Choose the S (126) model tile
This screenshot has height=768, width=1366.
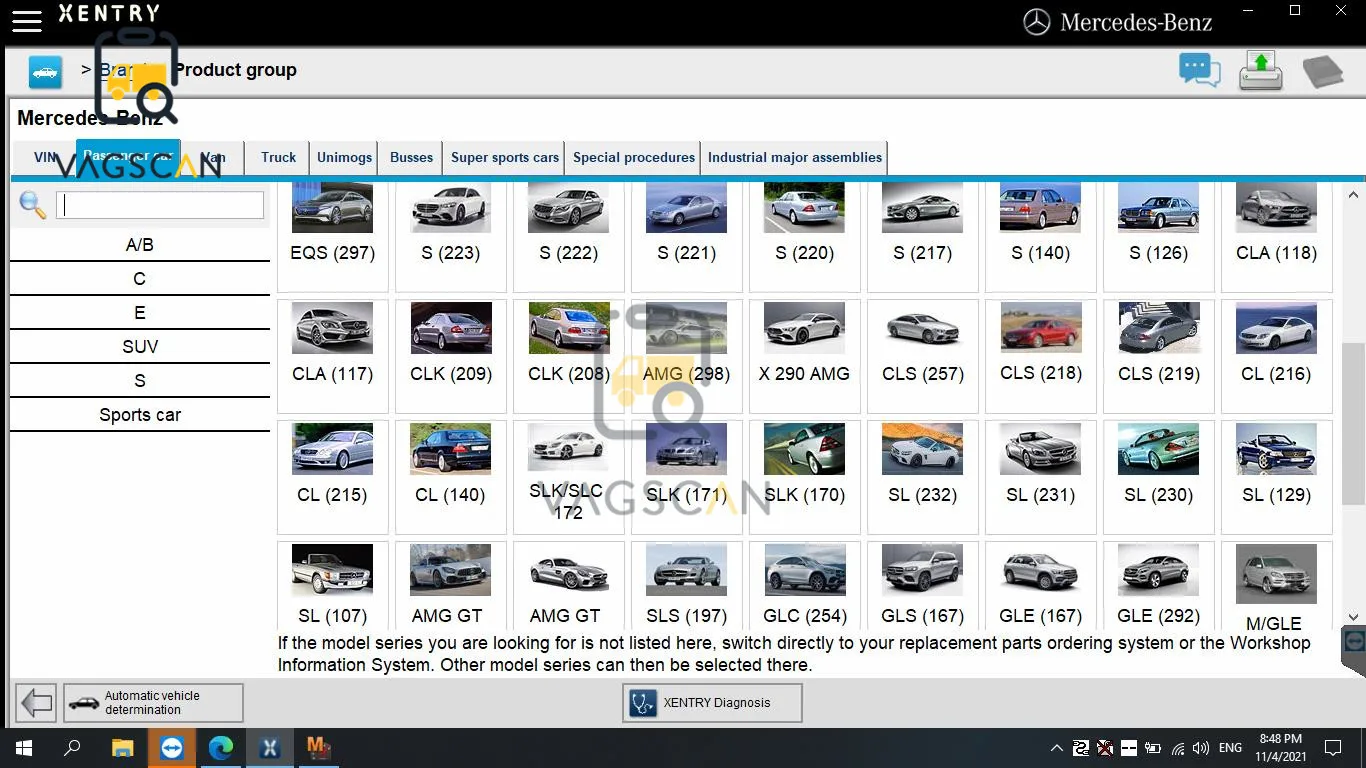point(1159,236)
